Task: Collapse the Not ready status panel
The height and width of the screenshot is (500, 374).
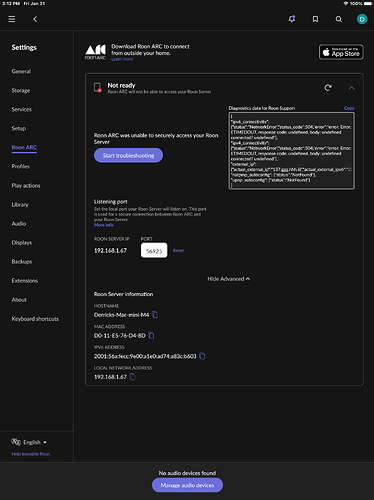Action: tap(351, 88)
